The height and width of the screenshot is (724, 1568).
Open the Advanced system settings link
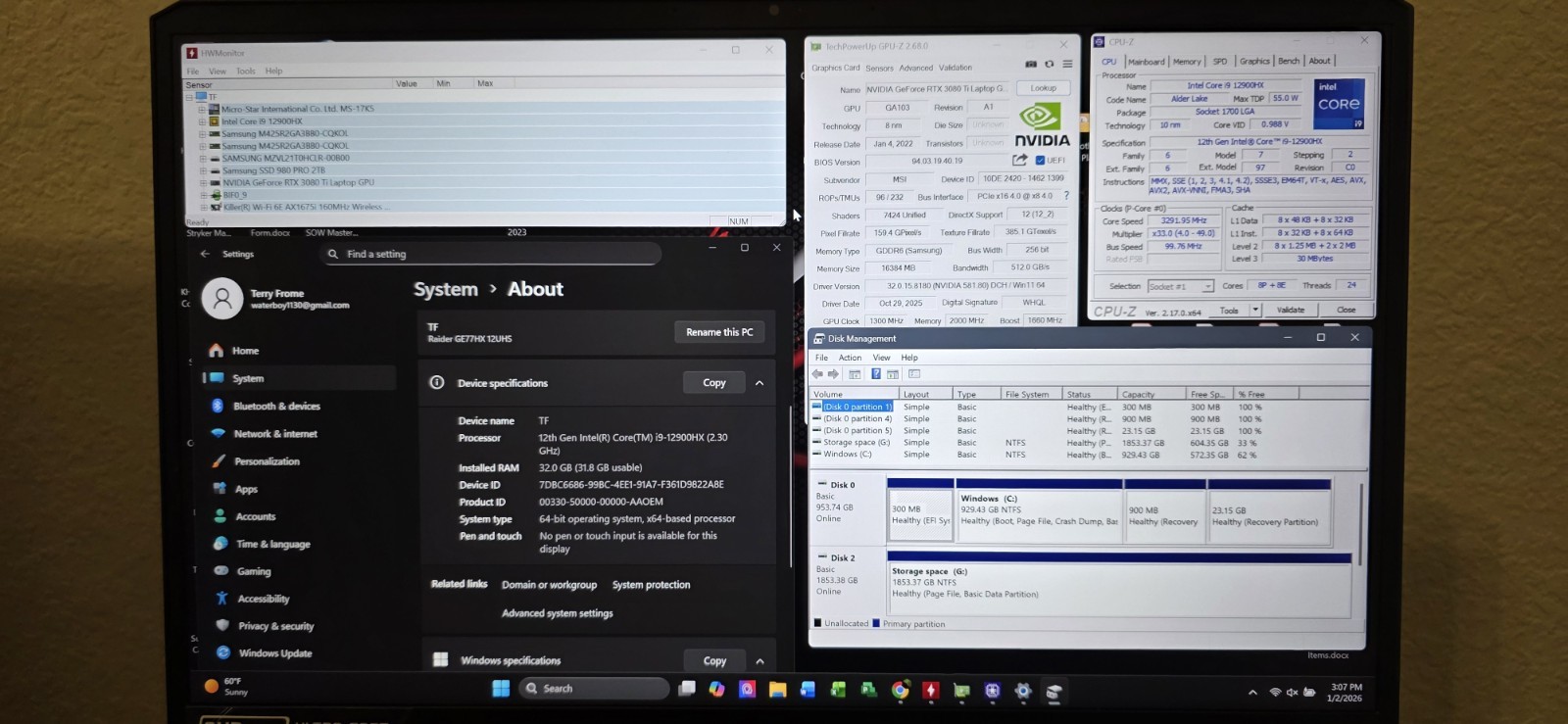tap(558, 613)
